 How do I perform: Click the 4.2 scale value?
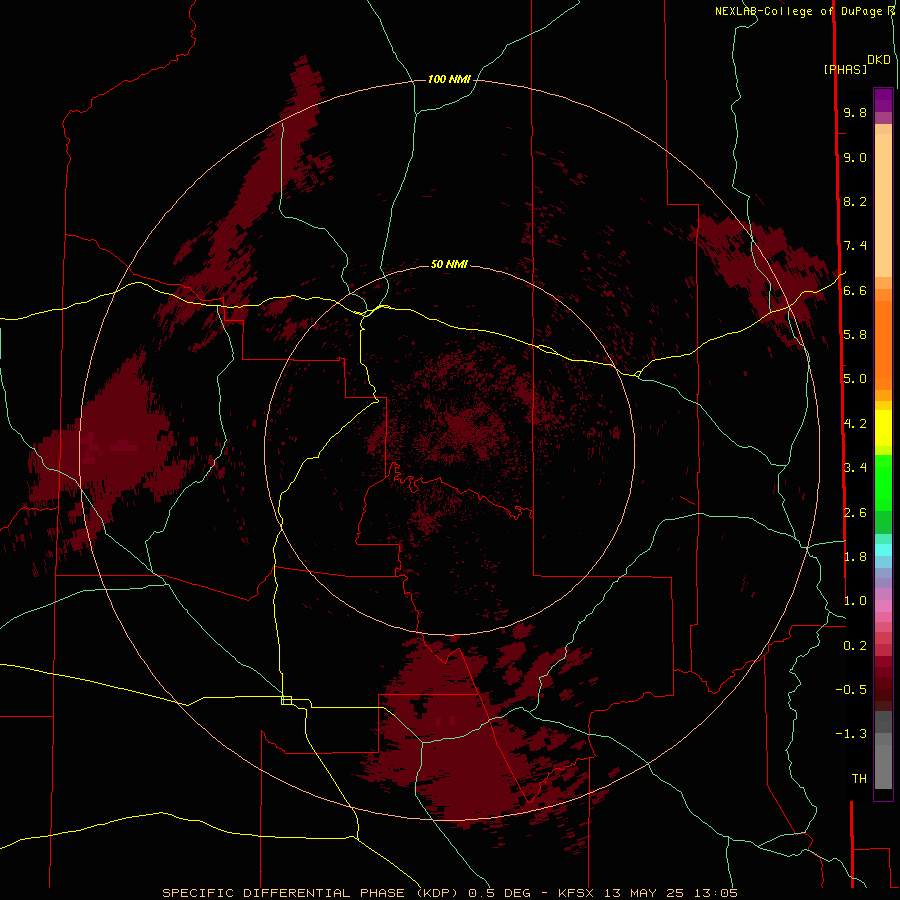855,424
